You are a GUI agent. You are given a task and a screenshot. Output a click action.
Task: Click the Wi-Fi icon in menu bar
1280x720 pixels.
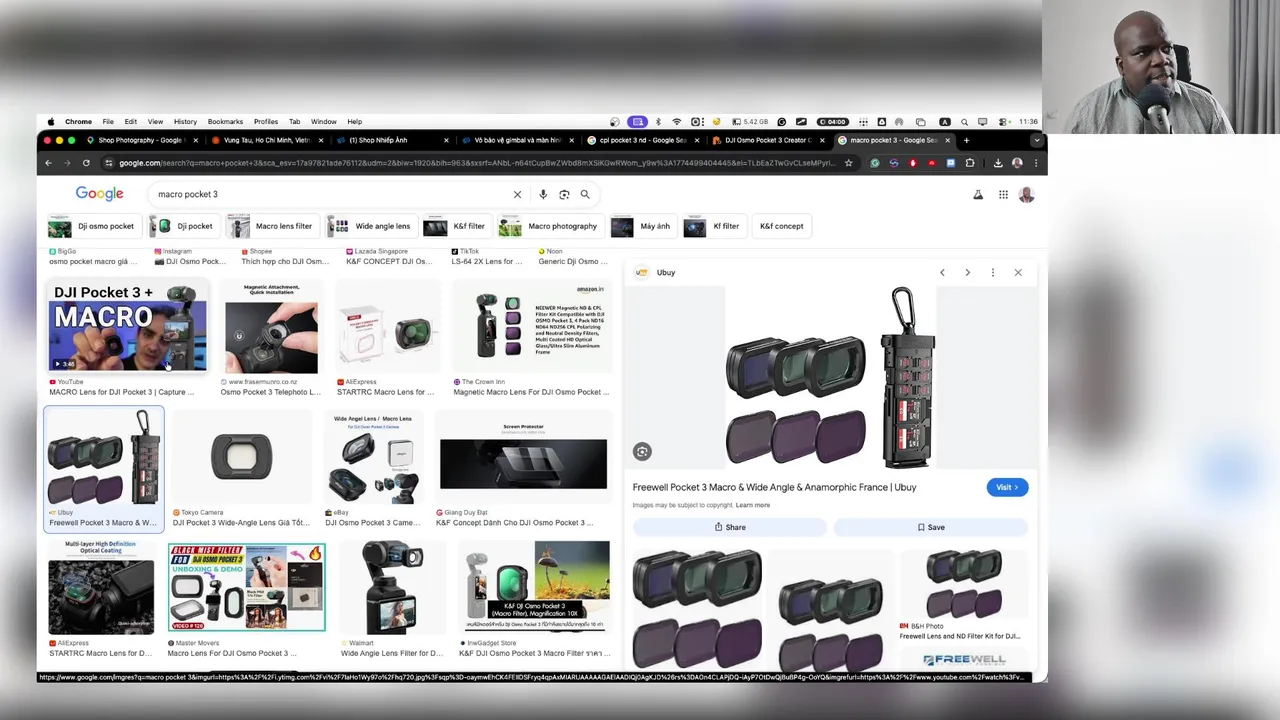point(676,122)
